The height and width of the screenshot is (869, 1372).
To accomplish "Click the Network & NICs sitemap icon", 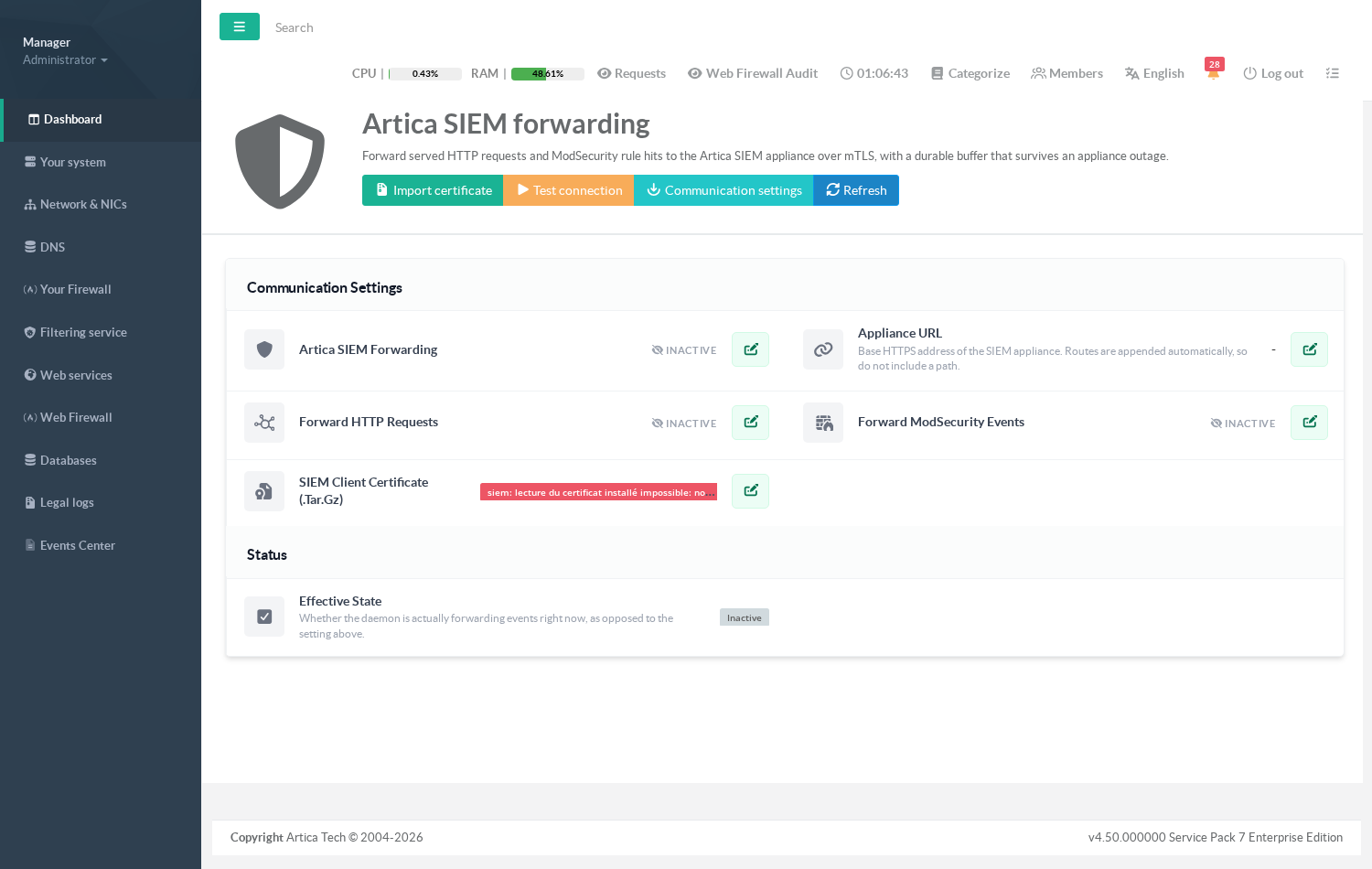I will pyautogui.click(x=30, y=205).
